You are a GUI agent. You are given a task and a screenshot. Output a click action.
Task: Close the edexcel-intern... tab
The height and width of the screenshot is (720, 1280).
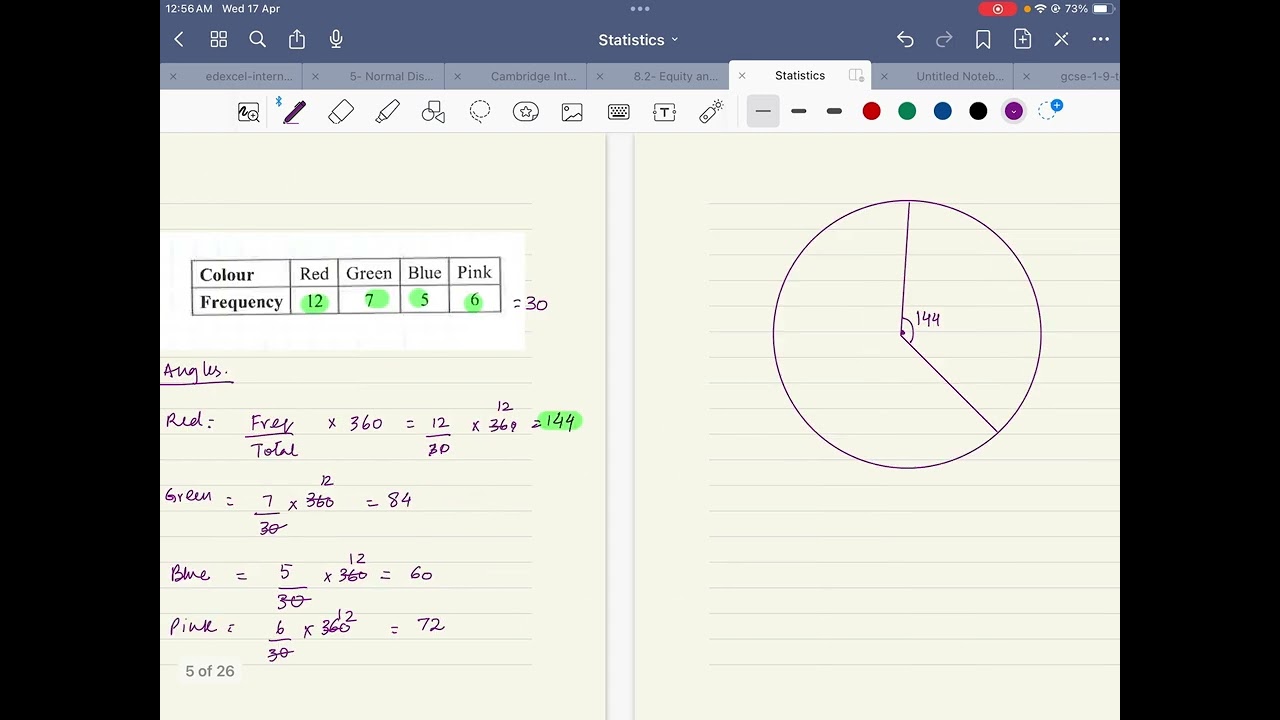tap(173, 76)
